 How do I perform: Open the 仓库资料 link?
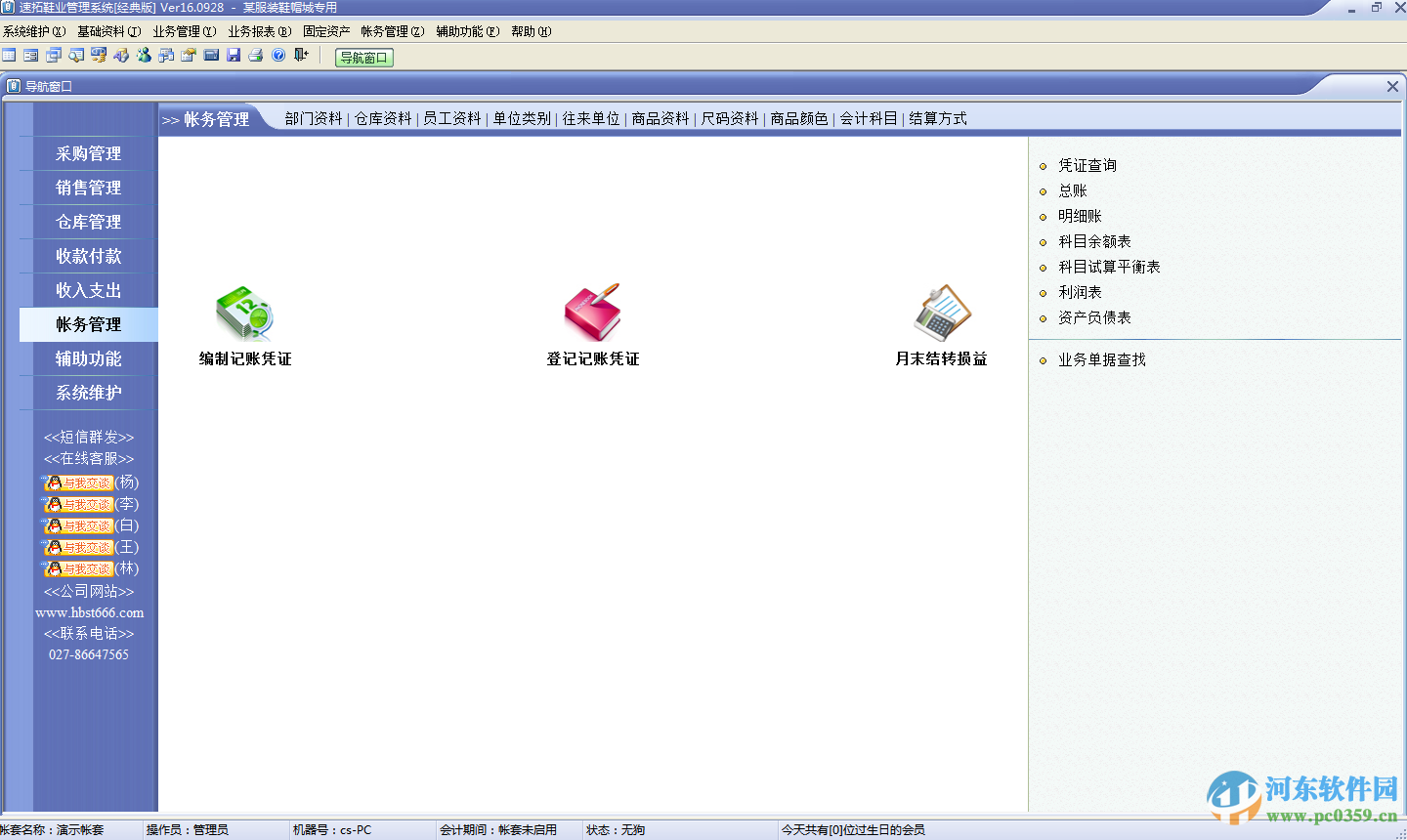(x=383, y=118)
